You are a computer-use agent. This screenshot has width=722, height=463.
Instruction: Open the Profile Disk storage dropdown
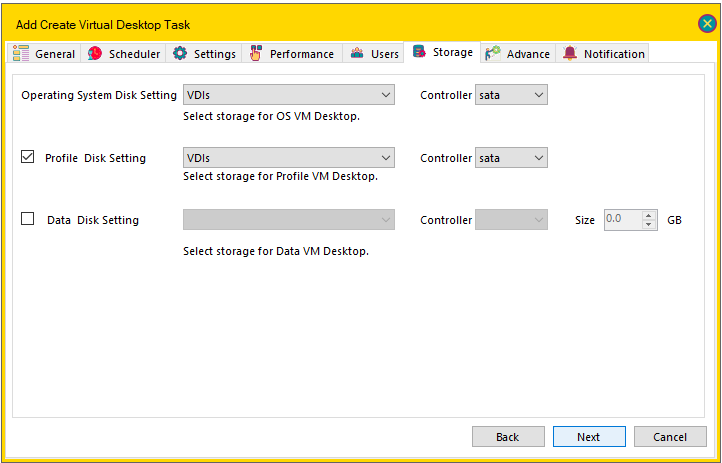pos(289,158)
